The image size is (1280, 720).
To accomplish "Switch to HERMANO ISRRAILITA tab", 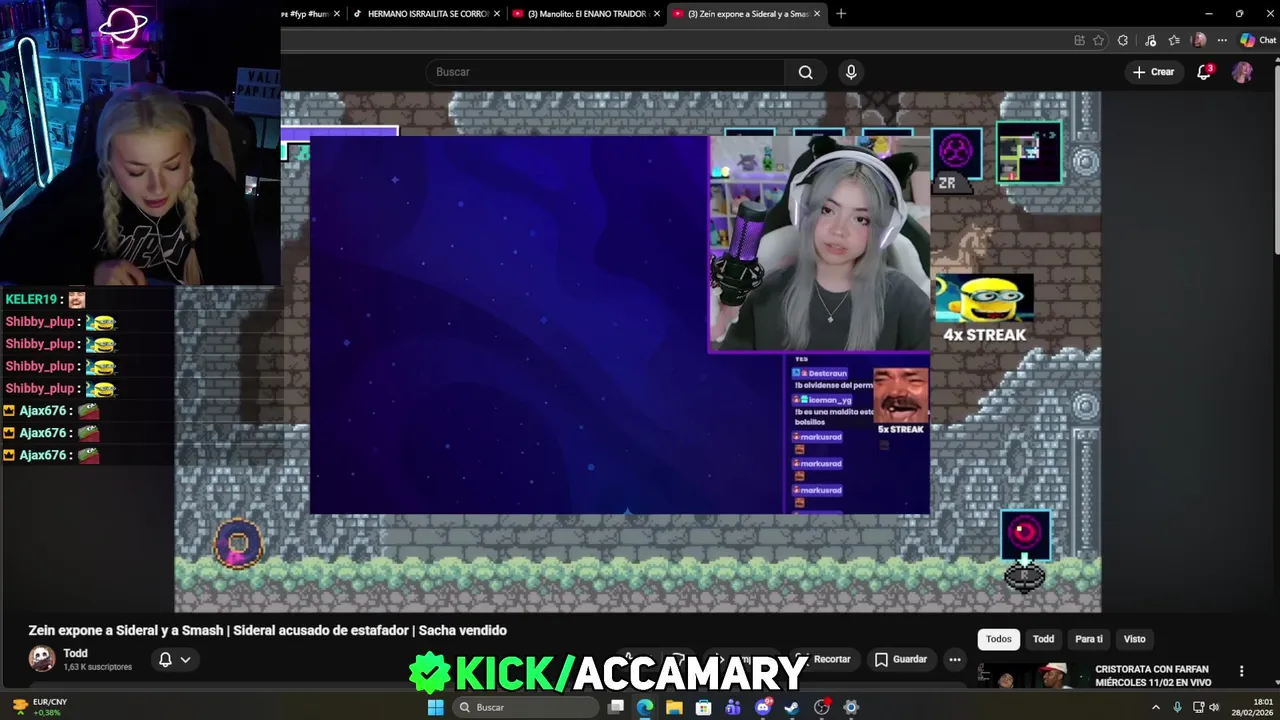I will (426, 14).
